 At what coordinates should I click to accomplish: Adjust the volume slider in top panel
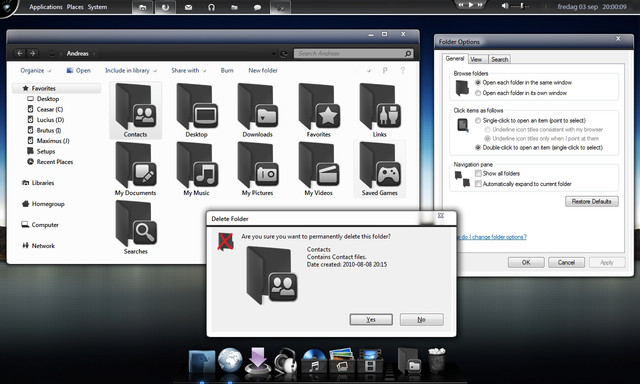tap(522, 6)
